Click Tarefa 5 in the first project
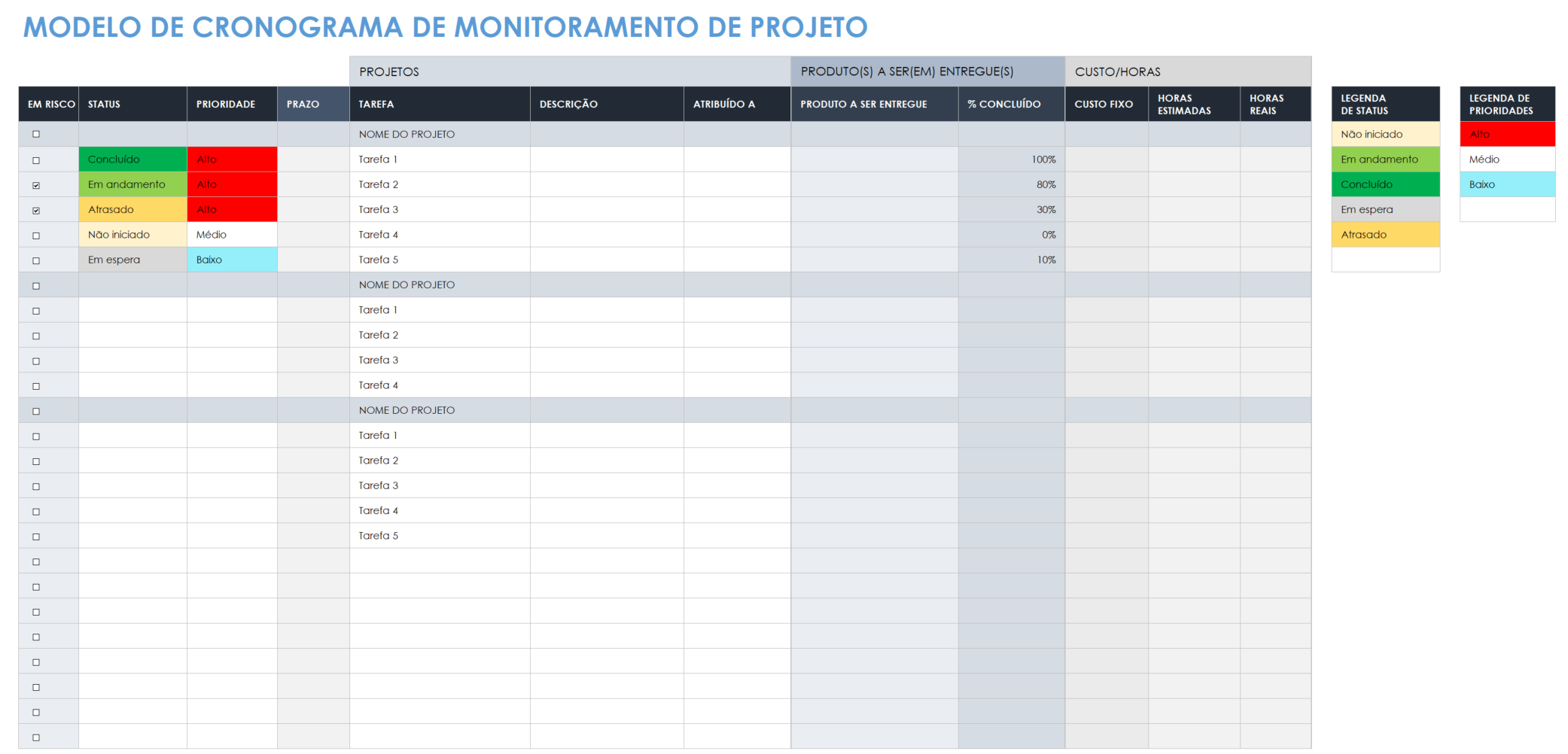1568x754 pixels. pyautogui.click(x=440, y=260)
